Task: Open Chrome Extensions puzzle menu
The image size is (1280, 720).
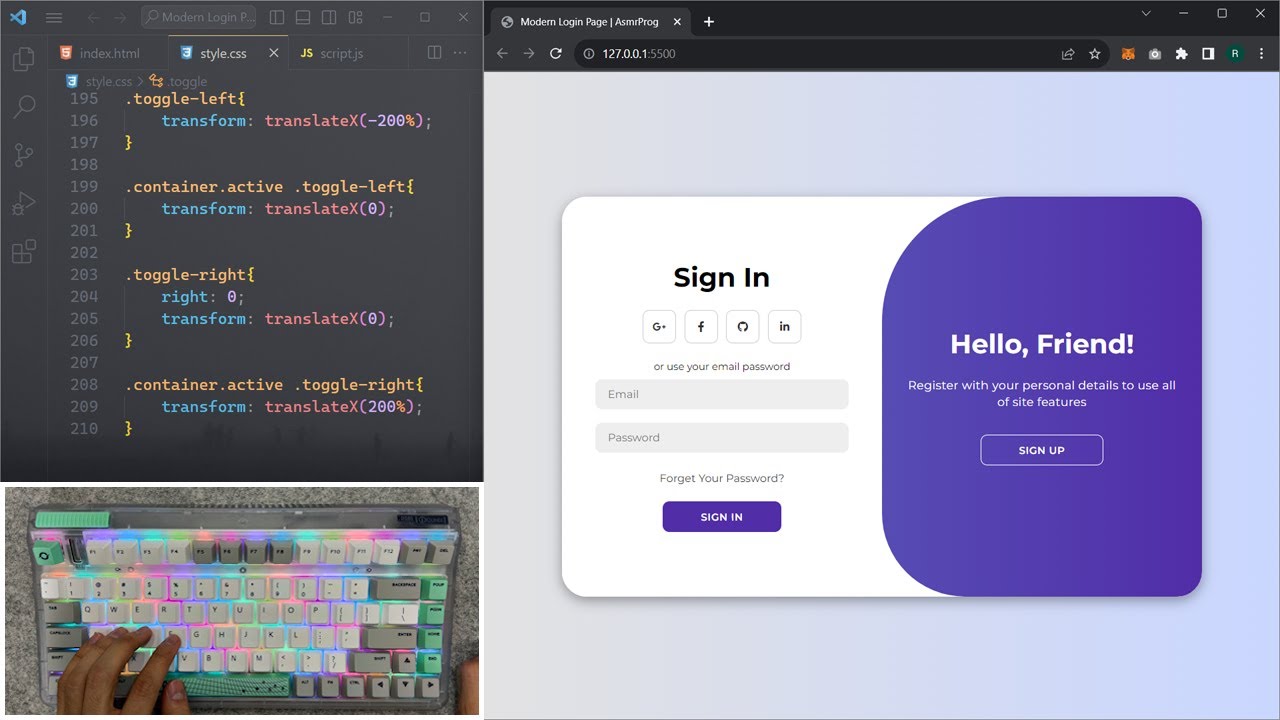Action: [x=1181, y=54]
